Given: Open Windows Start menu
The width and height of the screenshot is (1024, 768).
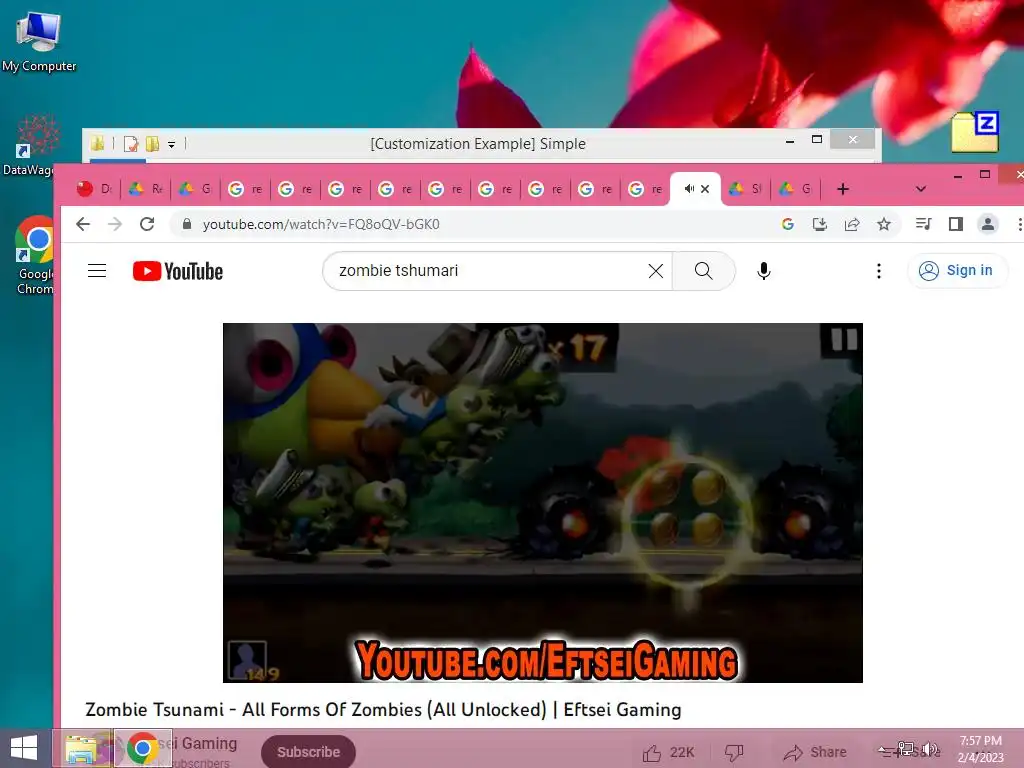Looking at the screenshot, I should (x=24, y=748).
